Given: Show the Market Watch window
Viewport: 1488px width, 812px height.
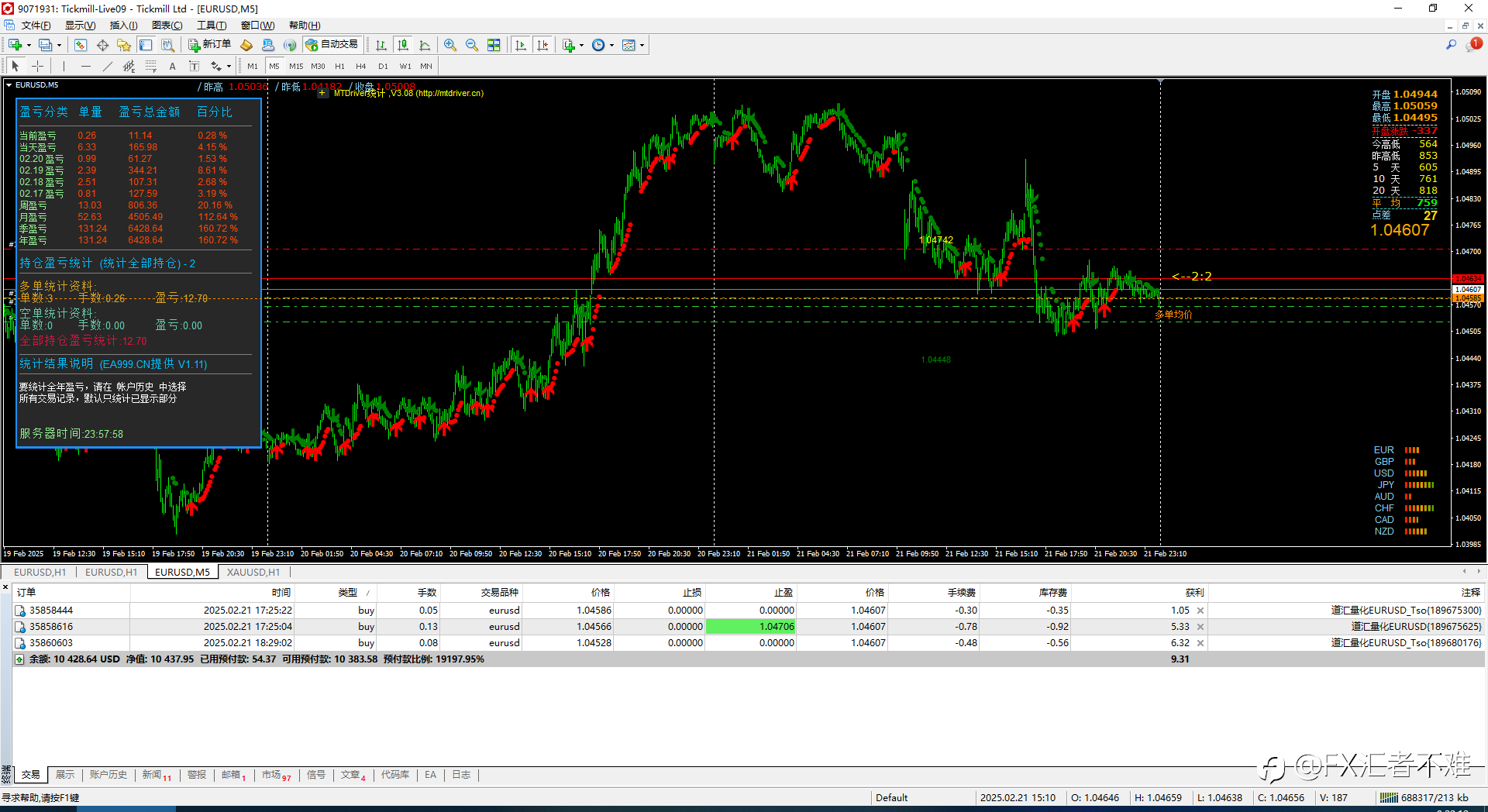Looking at the screenshot, I should (x=81, y=45).
